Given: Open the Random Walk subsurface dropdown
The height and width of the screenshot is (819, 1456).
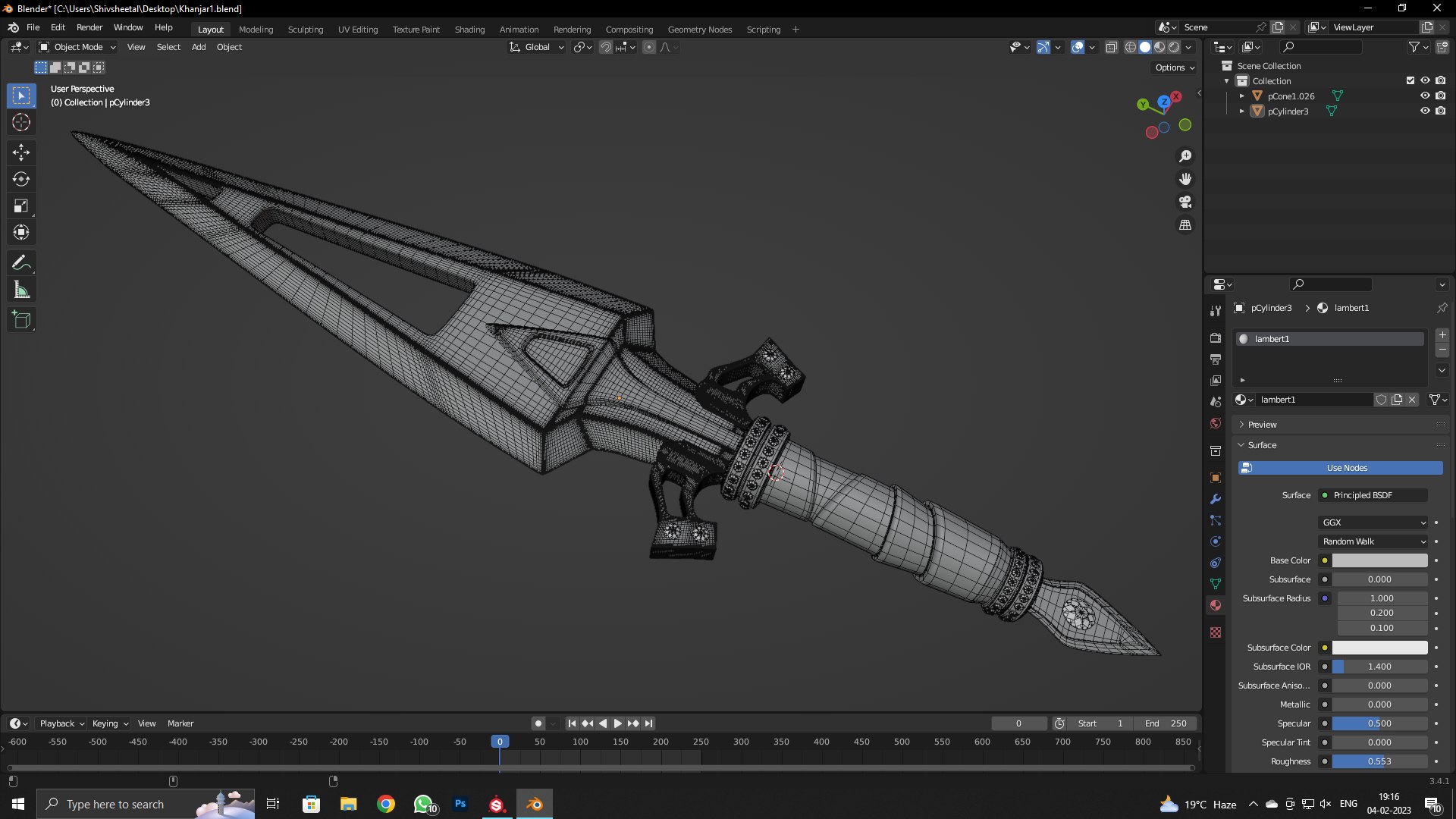Looking at the screenshot, I should [1373, 541].
